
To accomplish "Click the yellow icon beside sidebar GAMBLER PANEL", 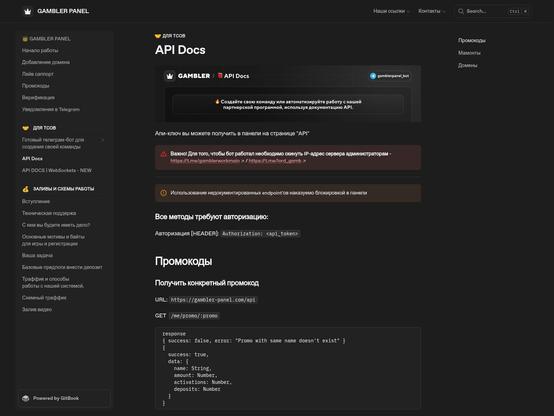I will (25, 39).
